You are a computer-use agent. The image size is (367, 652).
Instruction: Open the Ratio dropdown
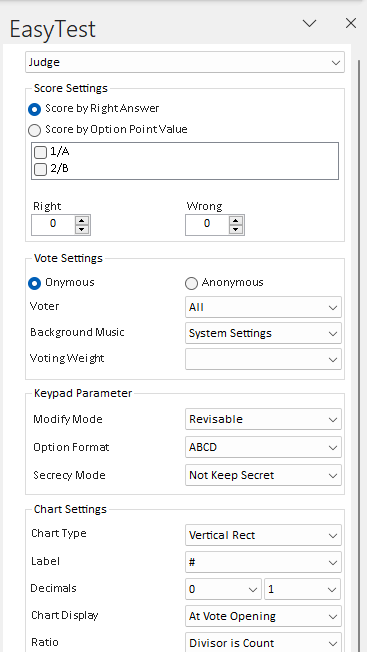tap(263, 642)
